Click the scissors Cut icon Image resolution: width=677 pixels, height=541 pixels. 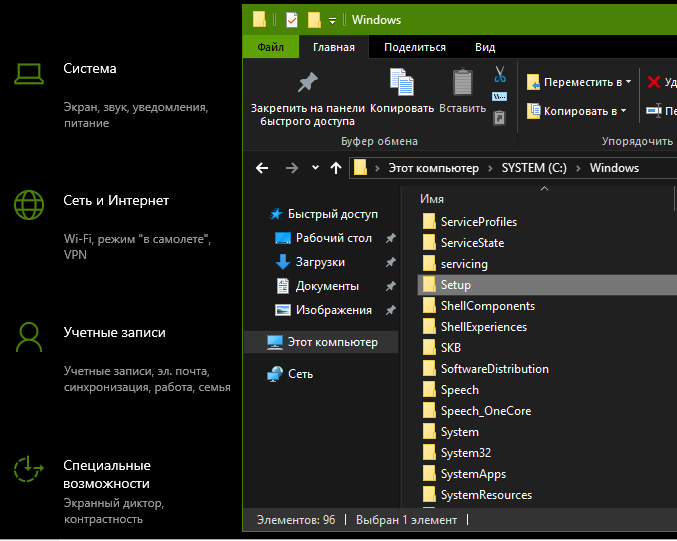(500, 74)
